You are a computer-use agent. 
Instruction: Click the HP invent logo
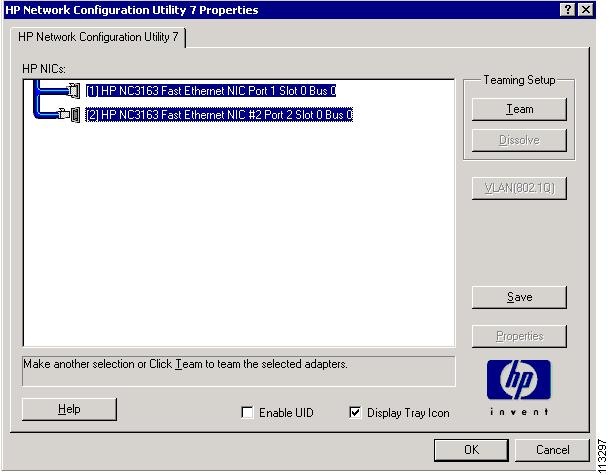coord(519,388)
